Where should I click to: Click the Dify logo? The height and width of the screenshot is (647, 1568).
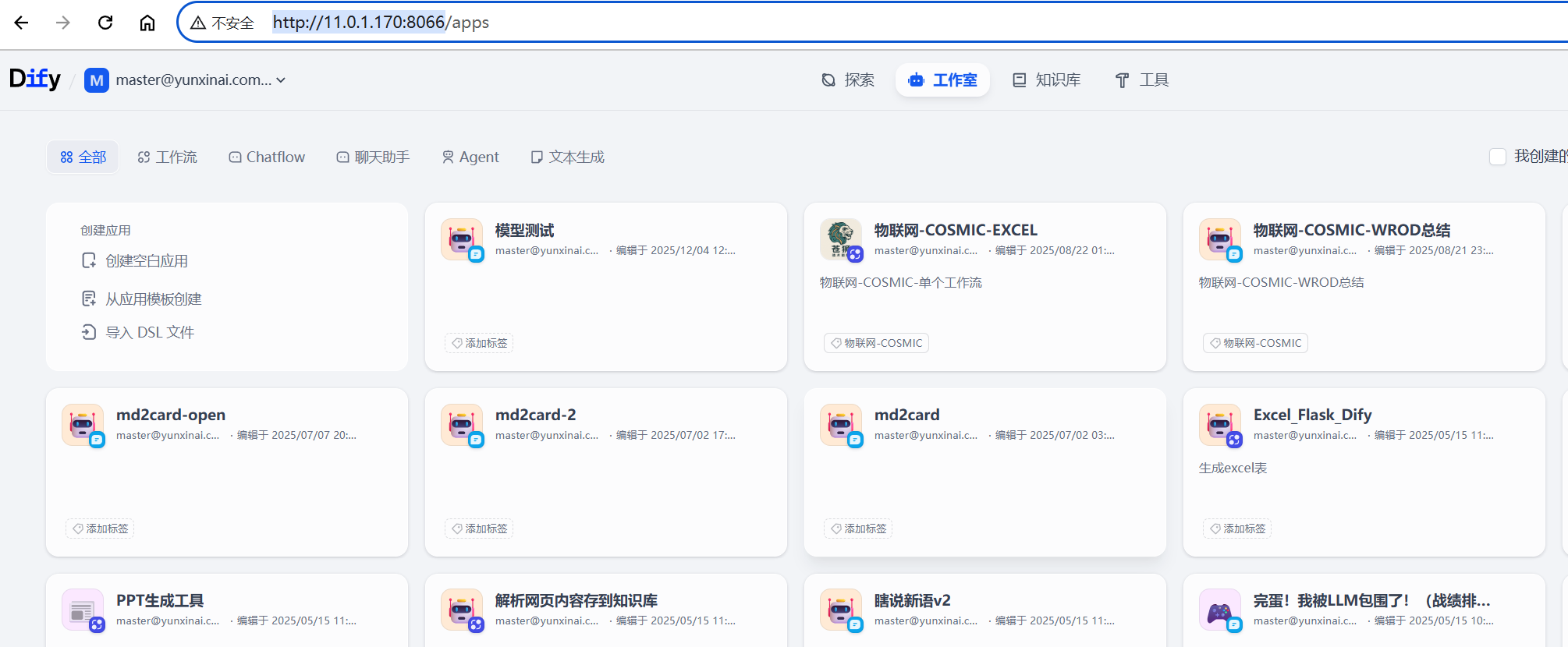click(x=34, y=79)
